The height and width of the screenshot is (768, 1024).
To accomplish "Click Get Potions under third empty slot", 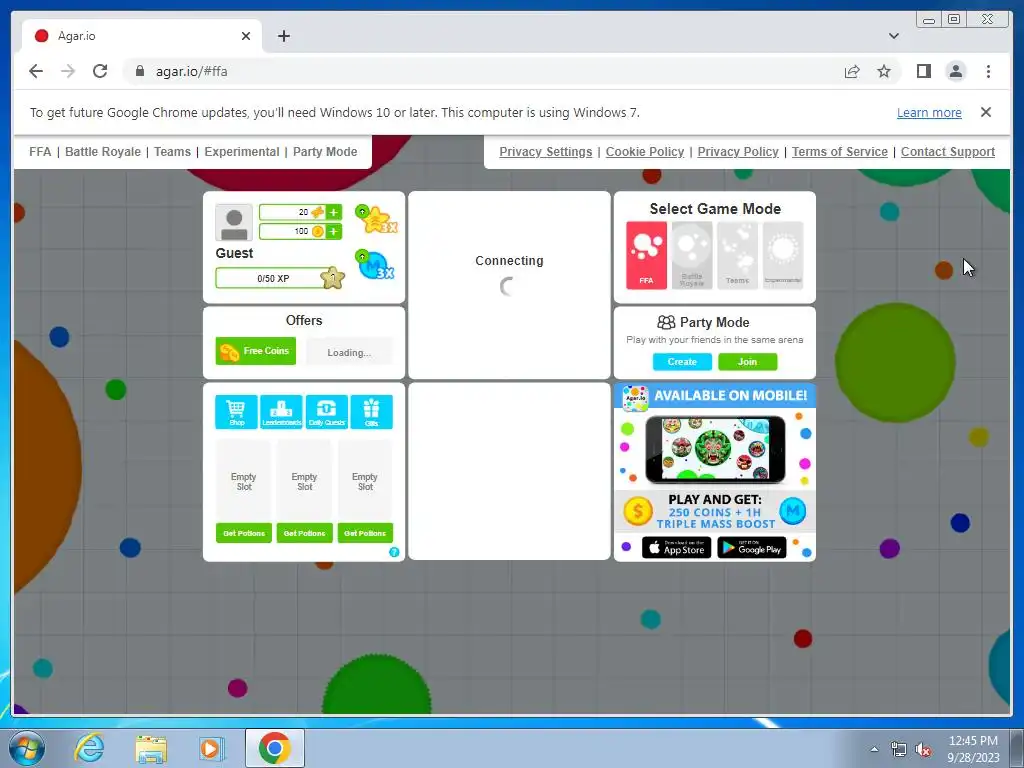I will pos(365,533).
